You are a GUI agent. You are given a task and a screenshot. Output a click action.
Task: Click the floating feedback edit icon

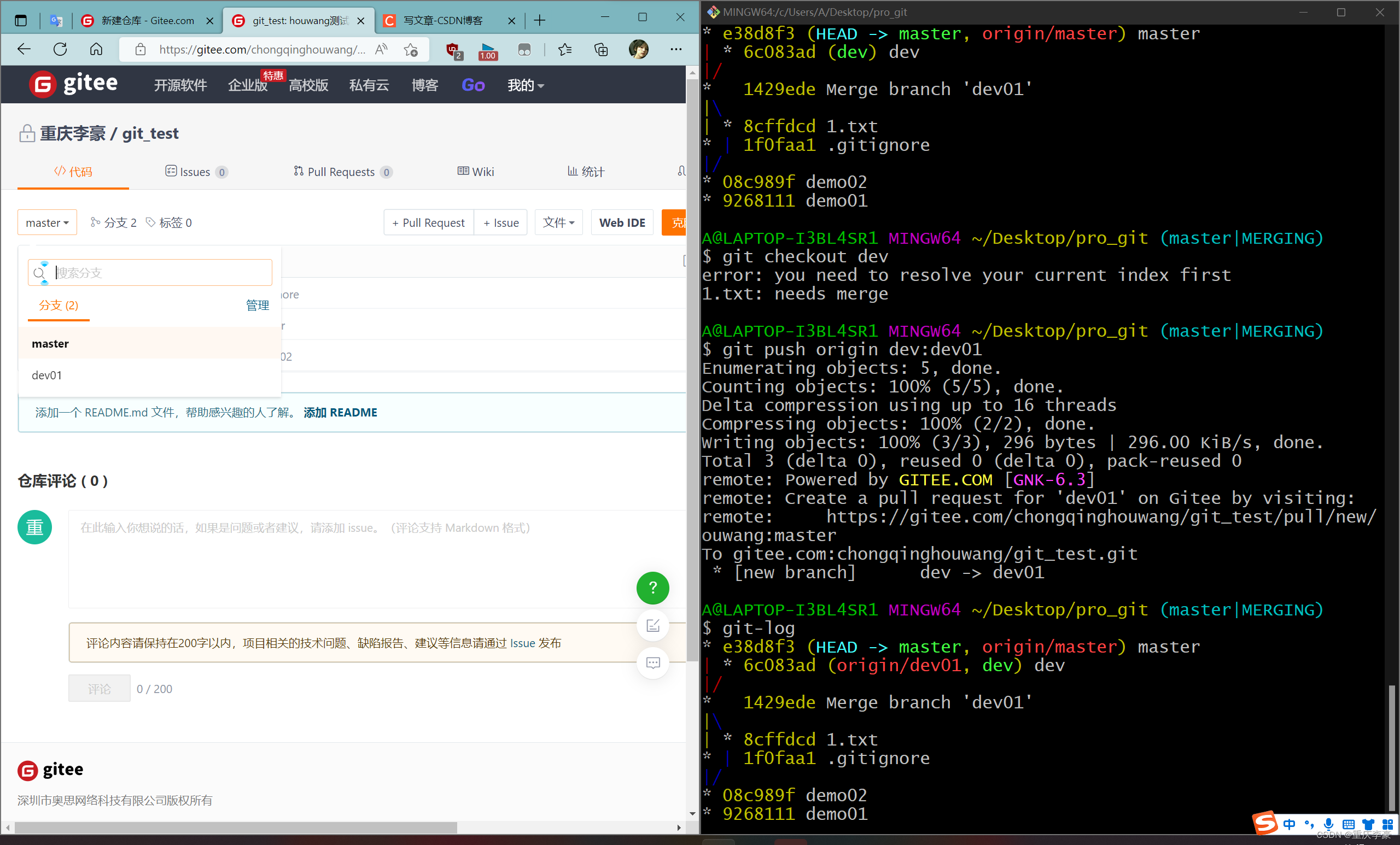tap(652, 625)
